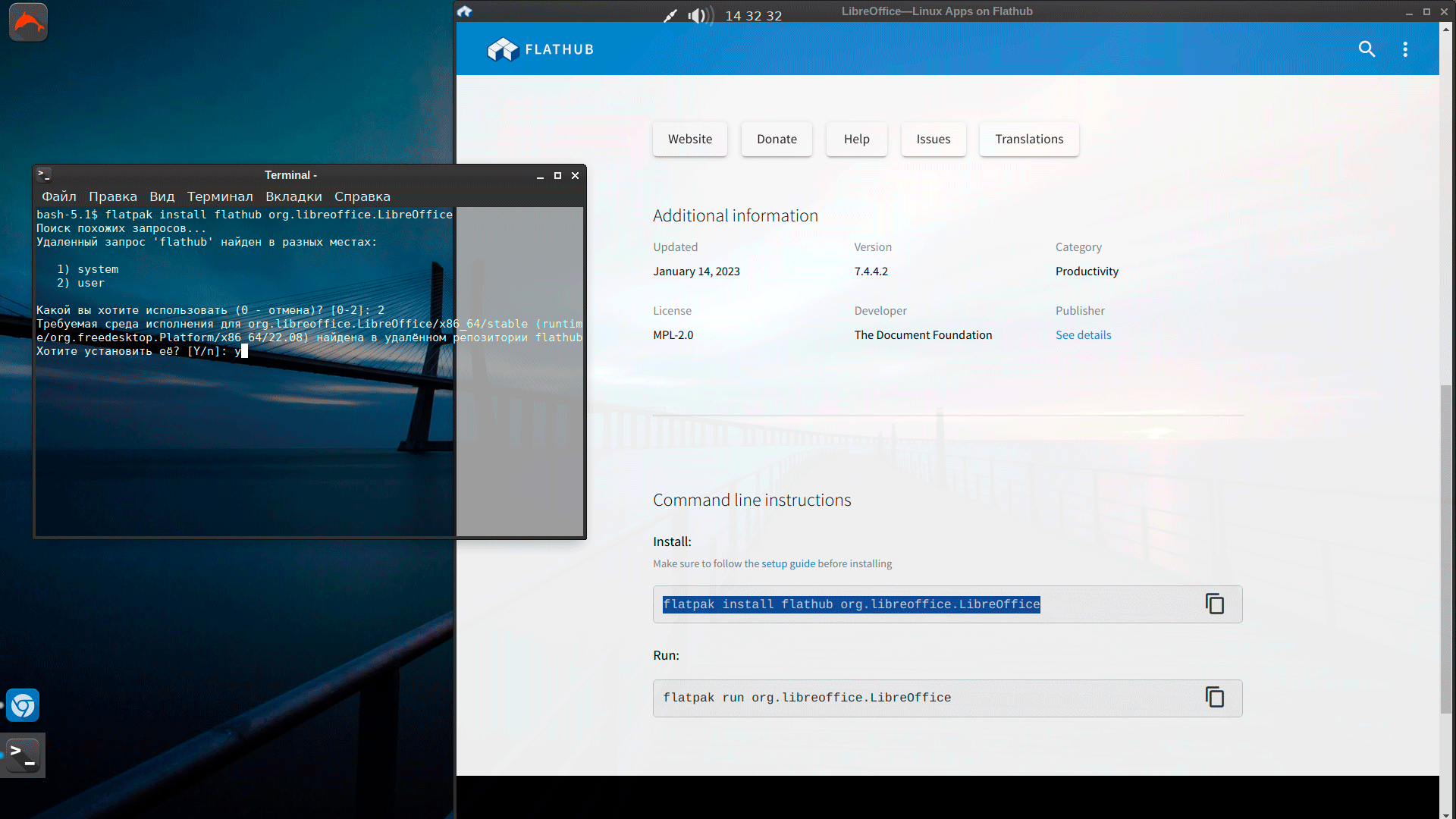Copy the flatpak run command

point(1215,698)
